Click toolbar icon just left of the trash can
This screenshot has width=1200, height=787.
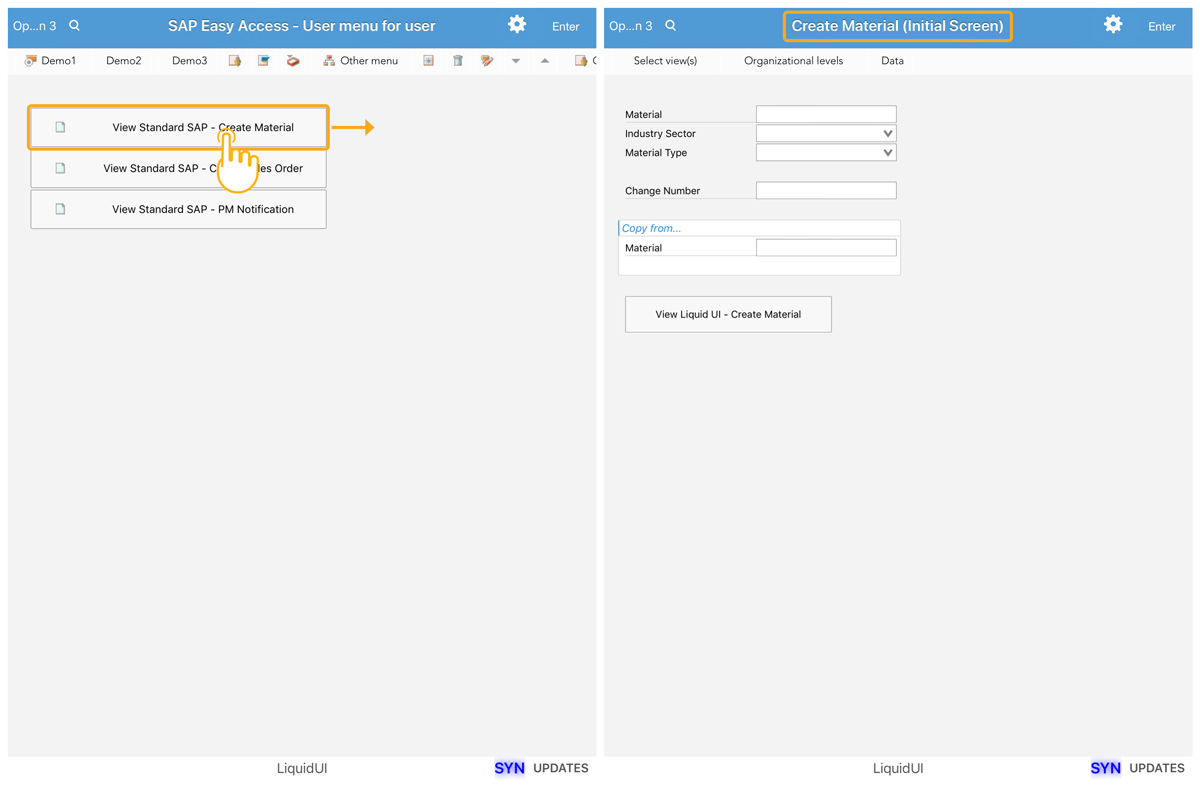(x=428, y=61)
